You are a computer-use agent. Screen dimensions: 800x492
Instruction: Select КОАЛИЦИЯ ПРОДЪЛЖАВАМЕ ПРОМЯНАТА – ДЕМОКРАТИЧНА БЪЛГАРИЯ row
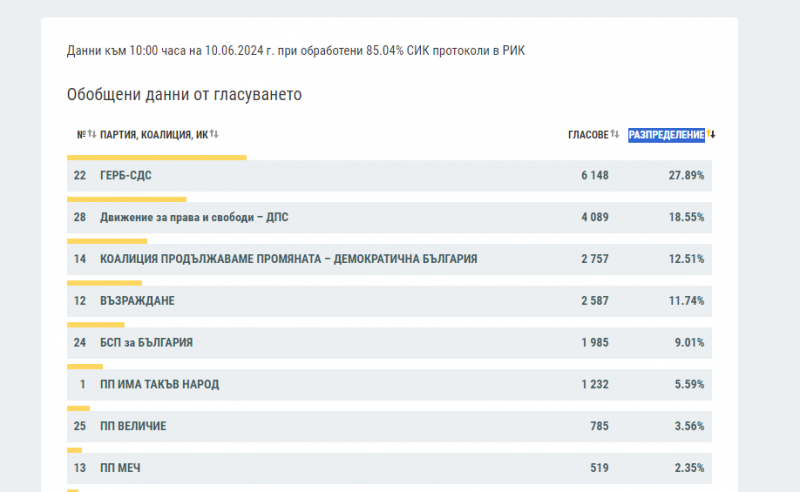coord(389,259)
